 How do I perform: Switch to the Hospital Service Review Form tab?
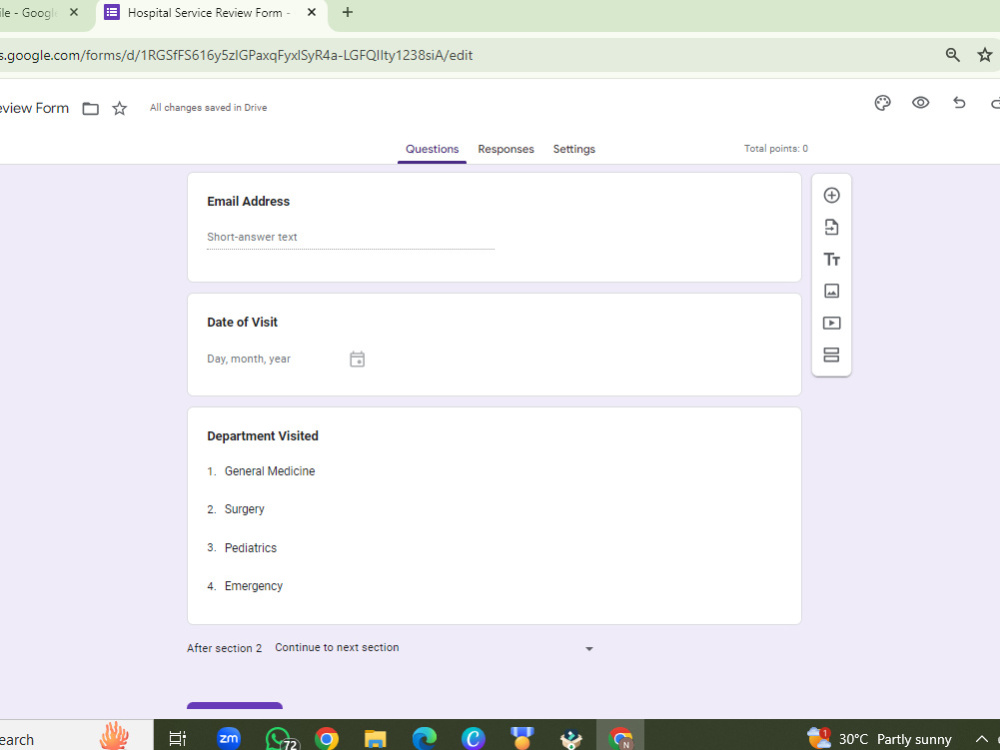pos(210,14)
